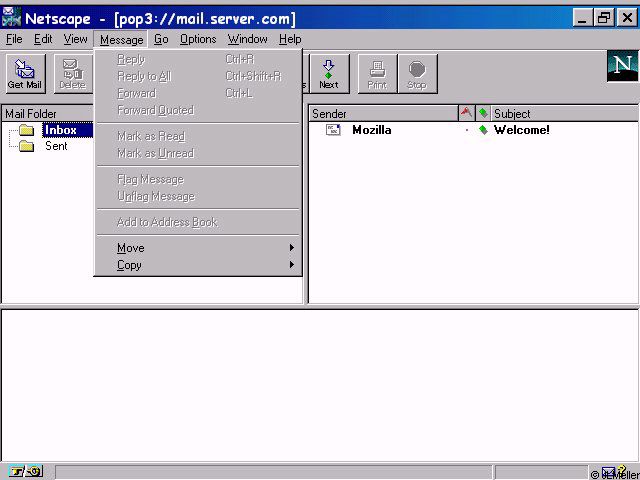Viewport: 640px width, 480px height.
Task: Open the Edit menu
Action: pyautogui.click(x=43, y=39)
